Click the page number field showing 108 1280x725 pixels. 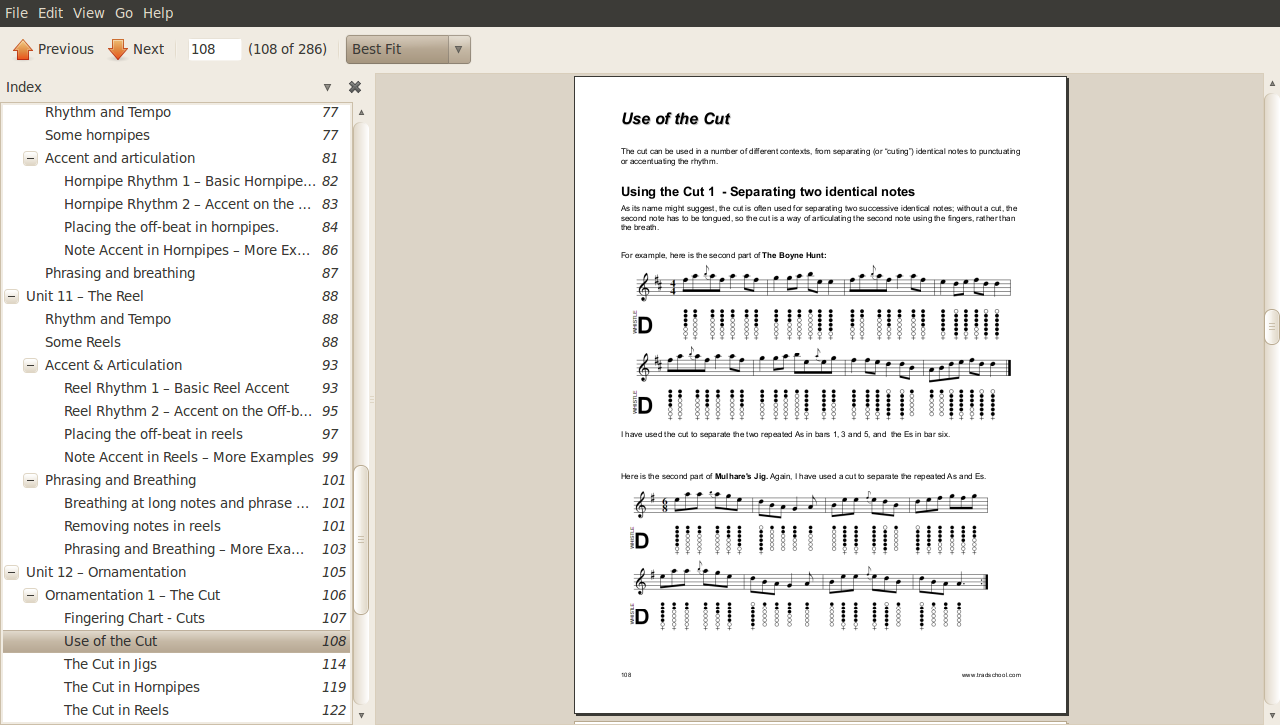(x=215, y=49)
